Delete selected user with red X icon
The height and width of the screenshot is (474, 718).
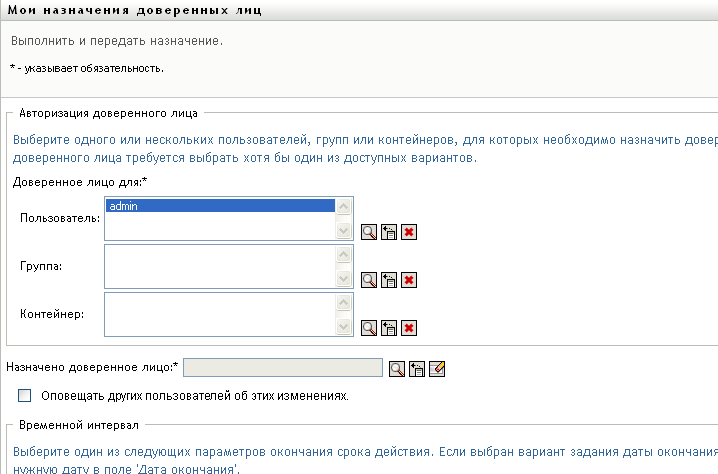[408, 232]
